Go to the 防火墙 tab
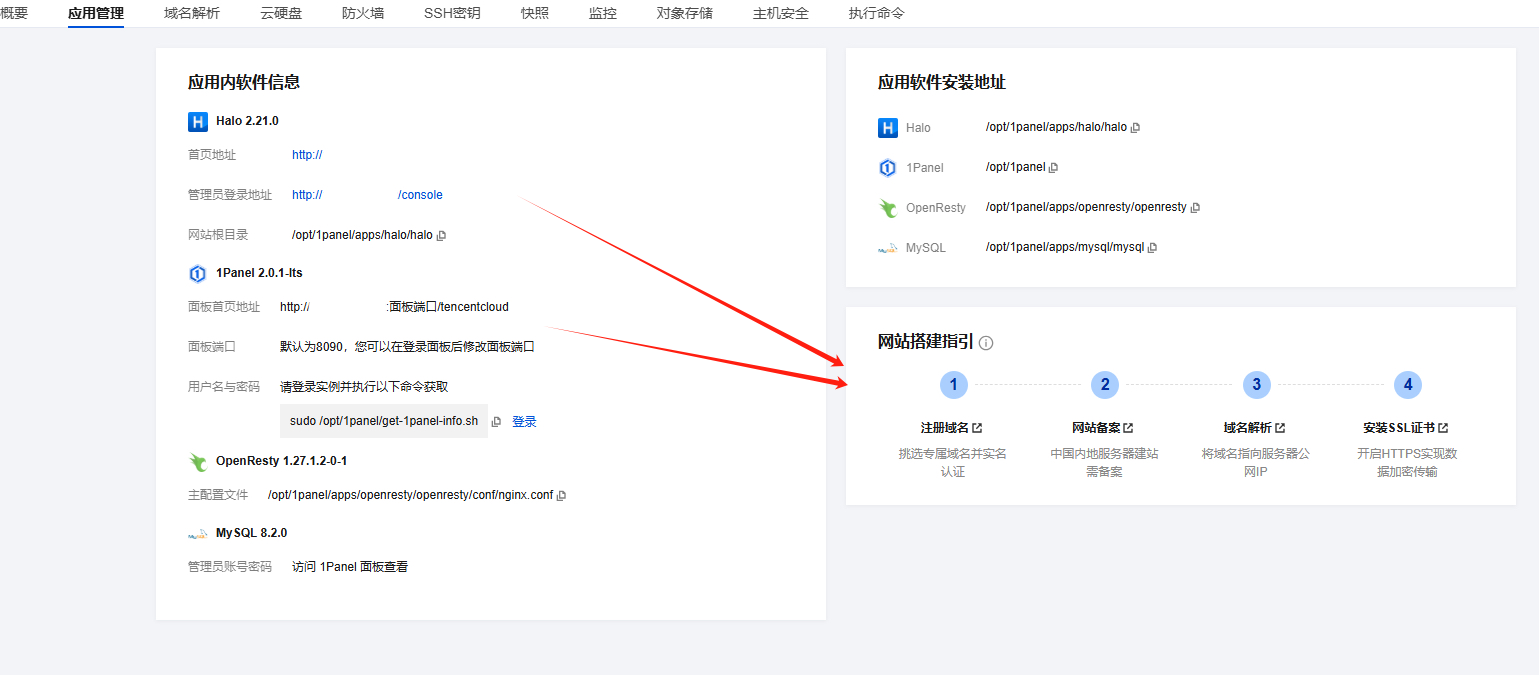This screenshot has width=1539, height=675. [x=363, y=13]
